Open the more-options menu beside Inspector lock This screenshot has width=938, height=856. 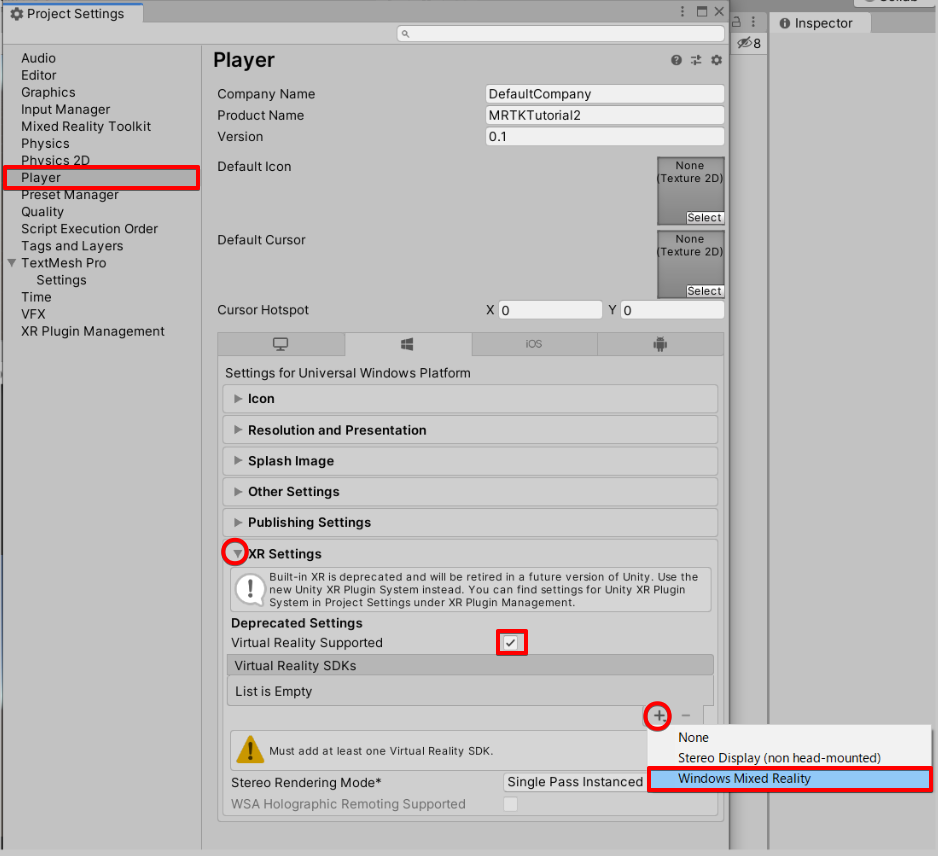click(753, 23)
